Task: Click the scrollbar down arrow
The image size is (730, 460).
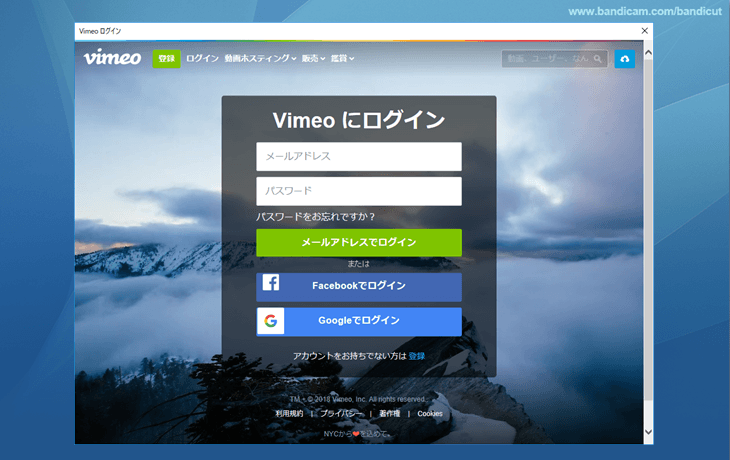Action: pos(648,432)
